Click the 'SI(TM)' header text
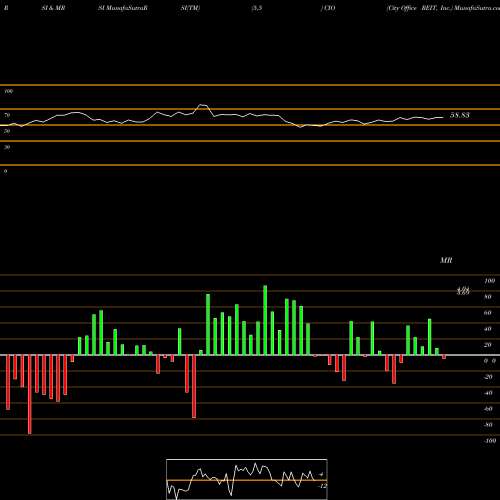The height and width of the screenshot is (500, 500). click(190, 8)
